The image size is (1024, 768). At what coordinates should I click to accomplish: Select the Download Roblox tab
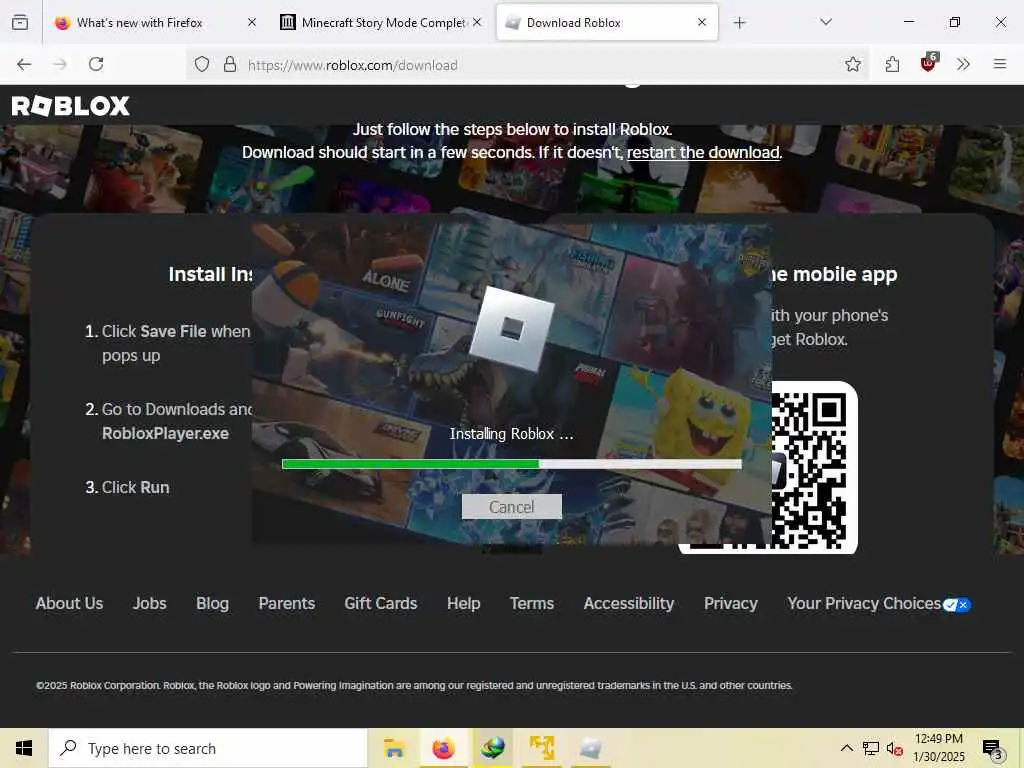607,23
